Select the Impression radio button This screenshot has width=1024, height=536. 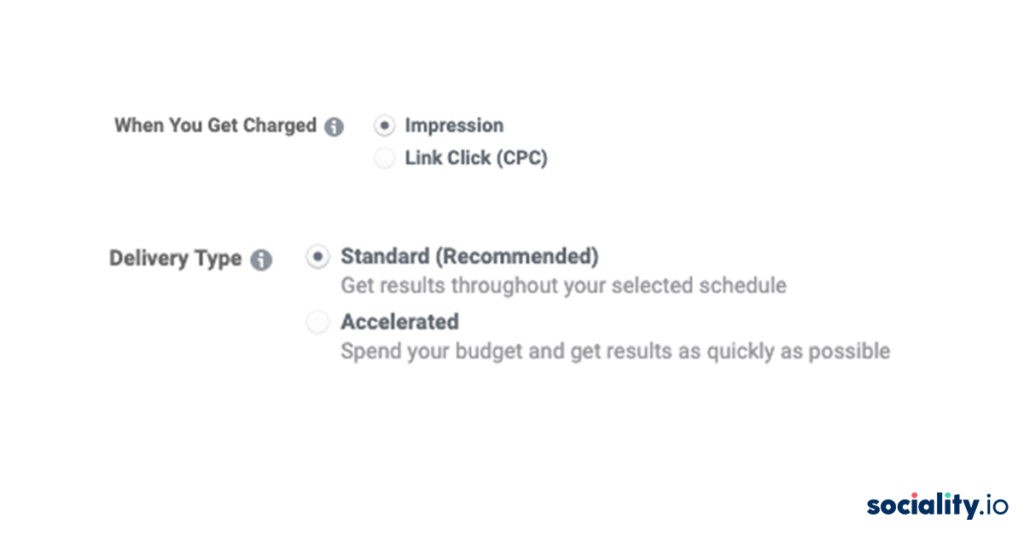(384, 125)
